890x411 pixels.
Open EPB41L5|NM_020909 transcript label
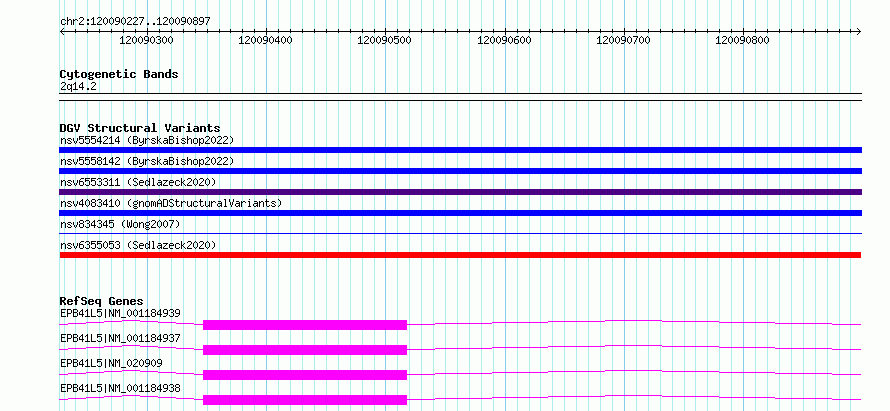point(111,363)
